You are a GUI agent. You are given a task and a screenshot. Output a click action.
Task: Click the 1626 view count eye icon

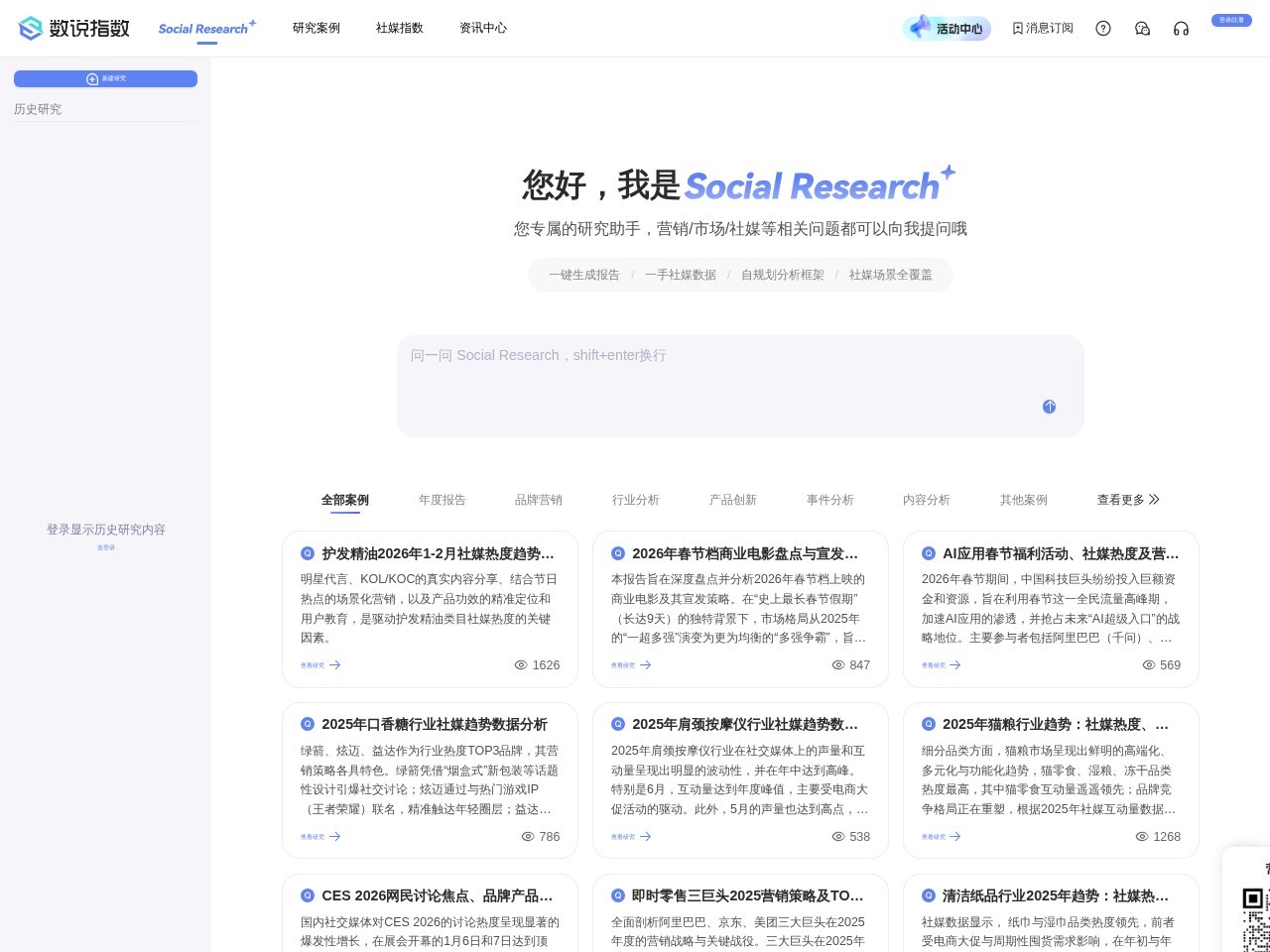coord(521,665)
